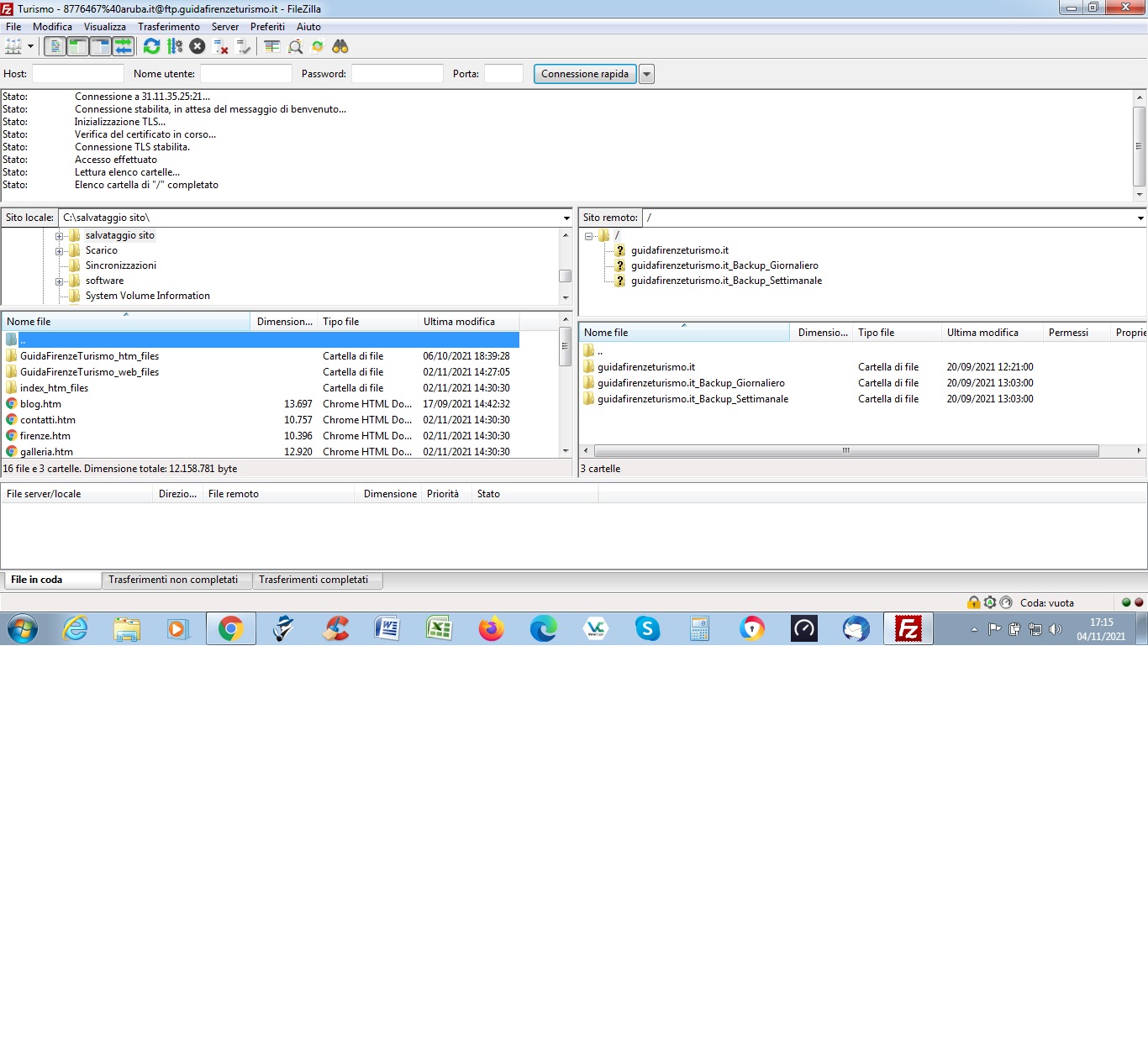Click the speed limits gauge icon
Viewport: 1148px width, 1045px height.
1006,602
